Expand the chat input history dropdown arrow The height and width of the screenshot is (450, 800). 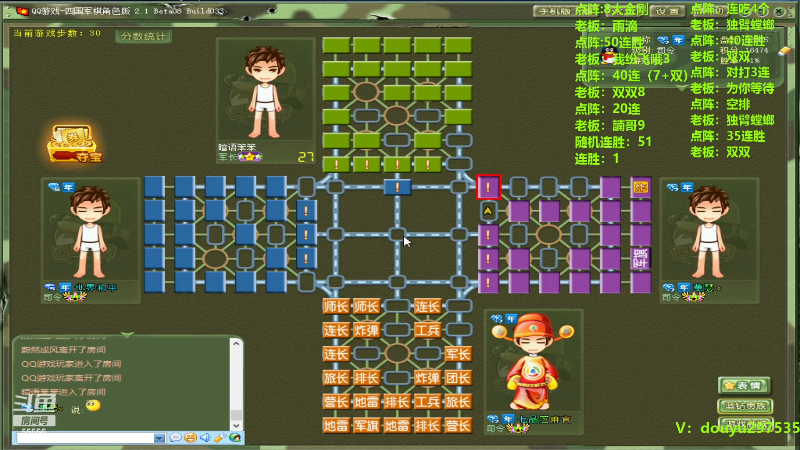tap(160, 438)
